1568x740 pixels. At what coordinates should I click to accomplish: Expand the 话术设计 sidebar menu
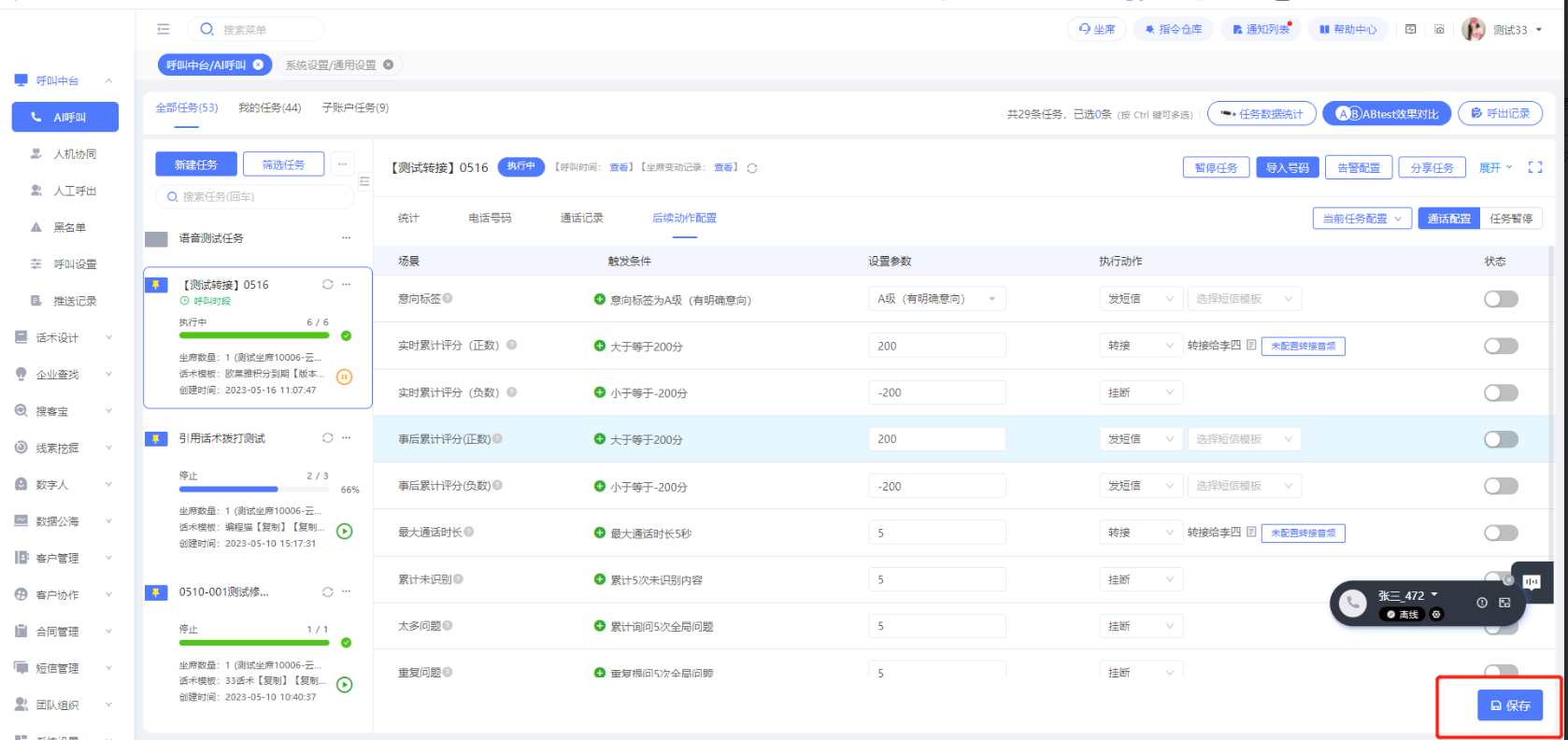pos(63,337)
